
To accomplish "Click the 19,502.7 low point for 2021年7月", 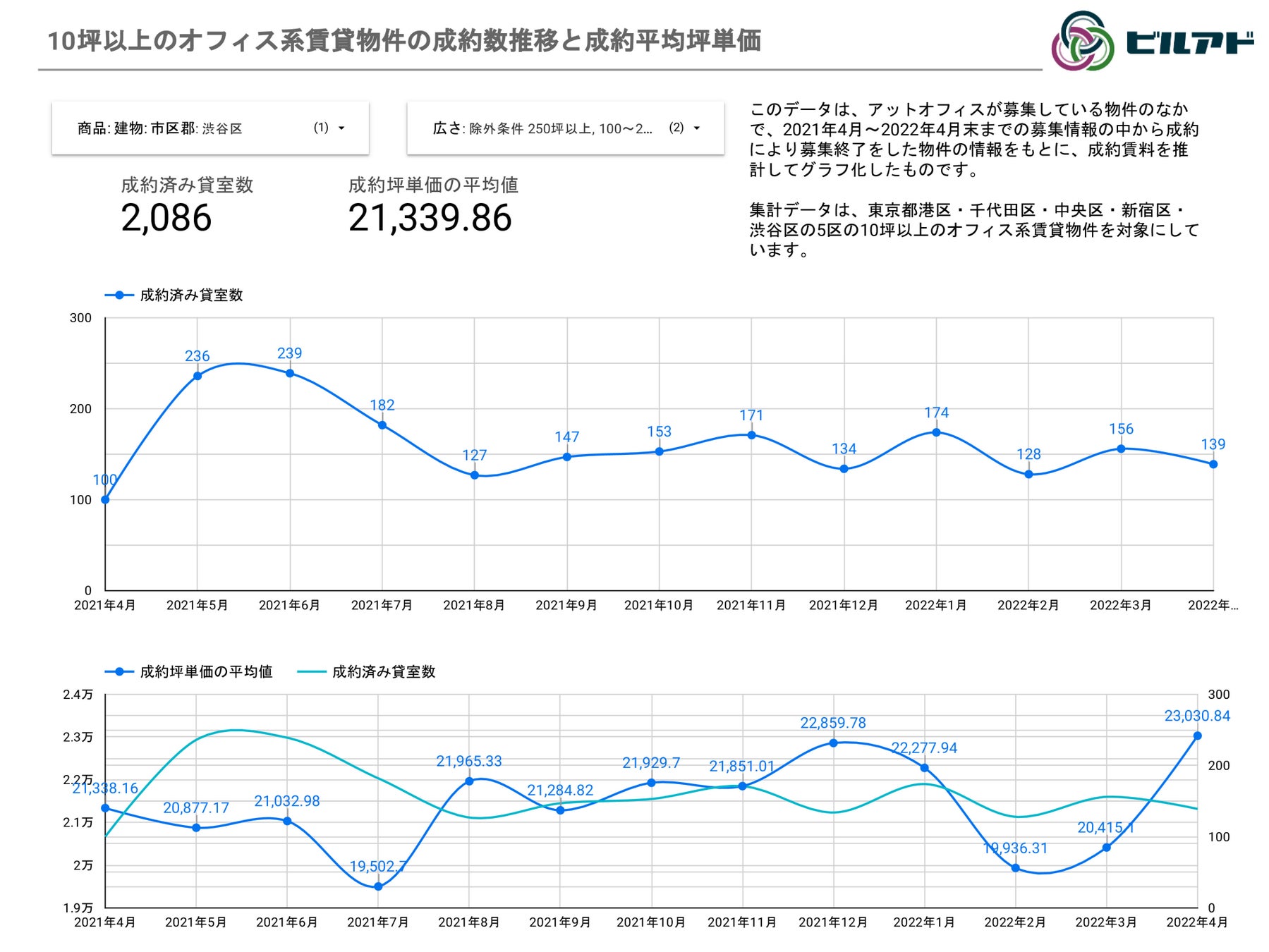I will pyautogui.click(x=378, y=886).
